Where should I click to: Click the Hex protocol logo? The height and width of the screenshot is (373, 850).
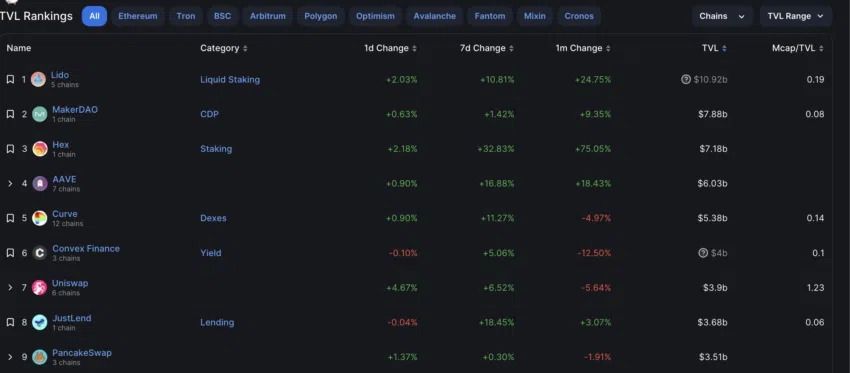coord(40,149)
